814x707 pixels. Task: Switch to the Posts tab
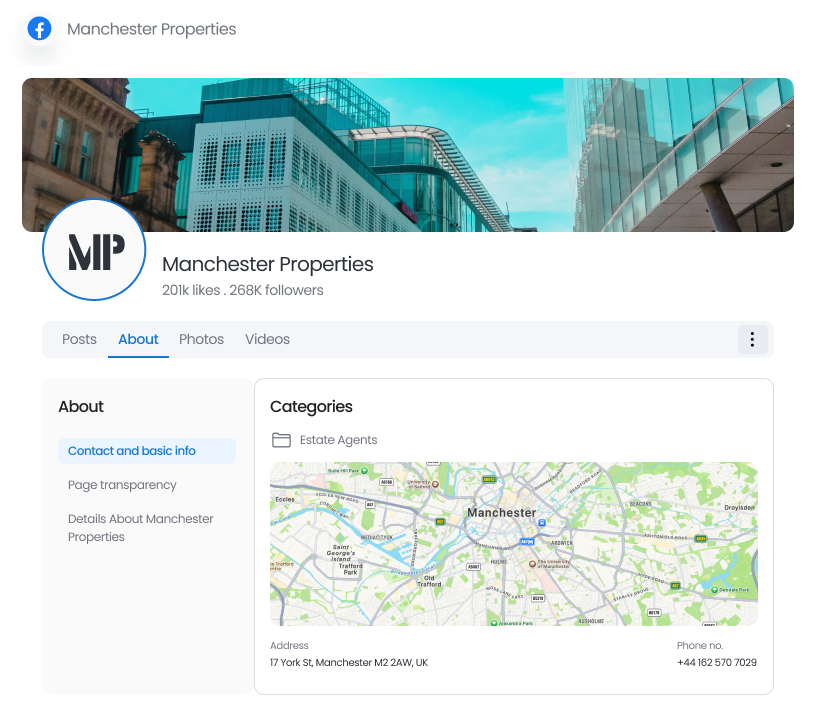79,339
